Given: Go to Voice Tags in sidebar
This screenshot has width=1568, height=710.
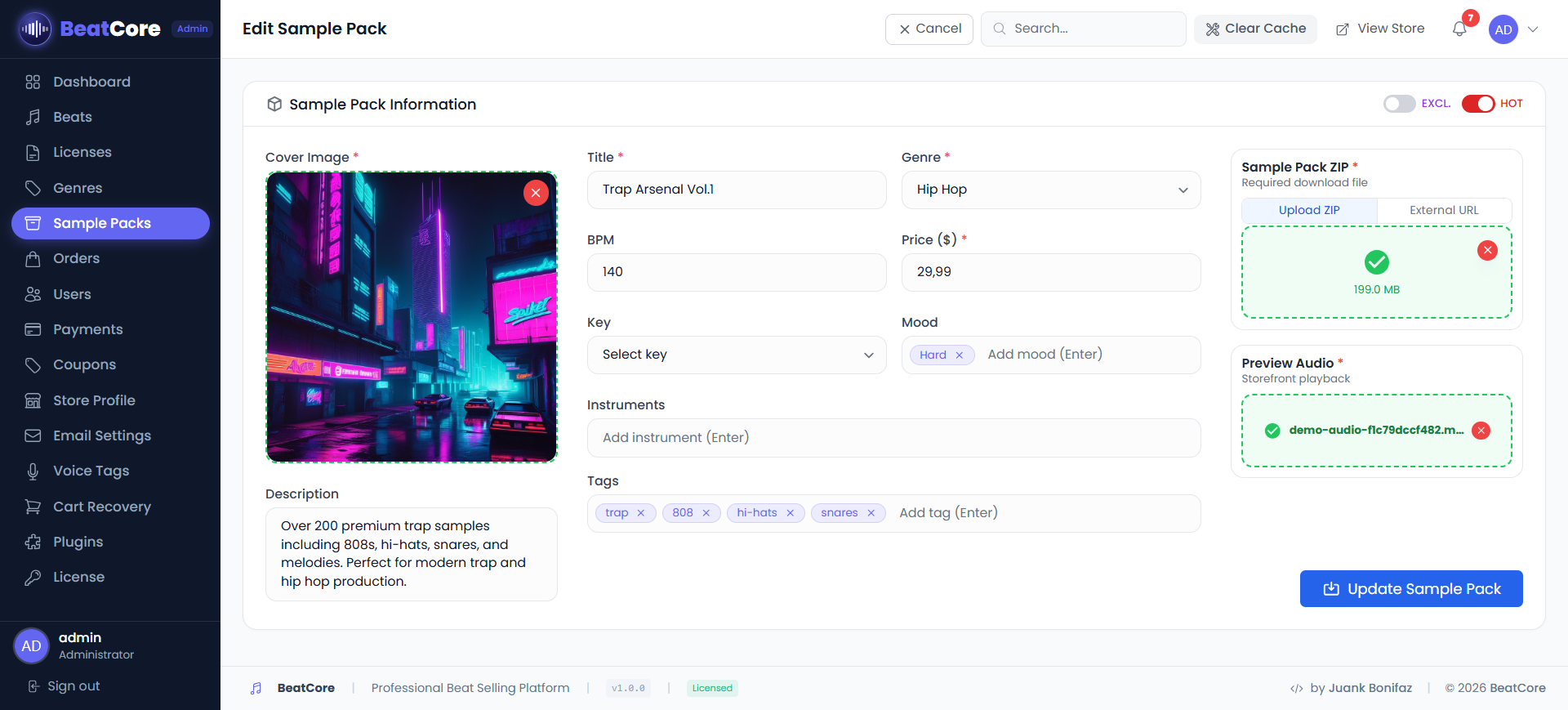Looking at the screenshot, I should click(x=91, y=471).
